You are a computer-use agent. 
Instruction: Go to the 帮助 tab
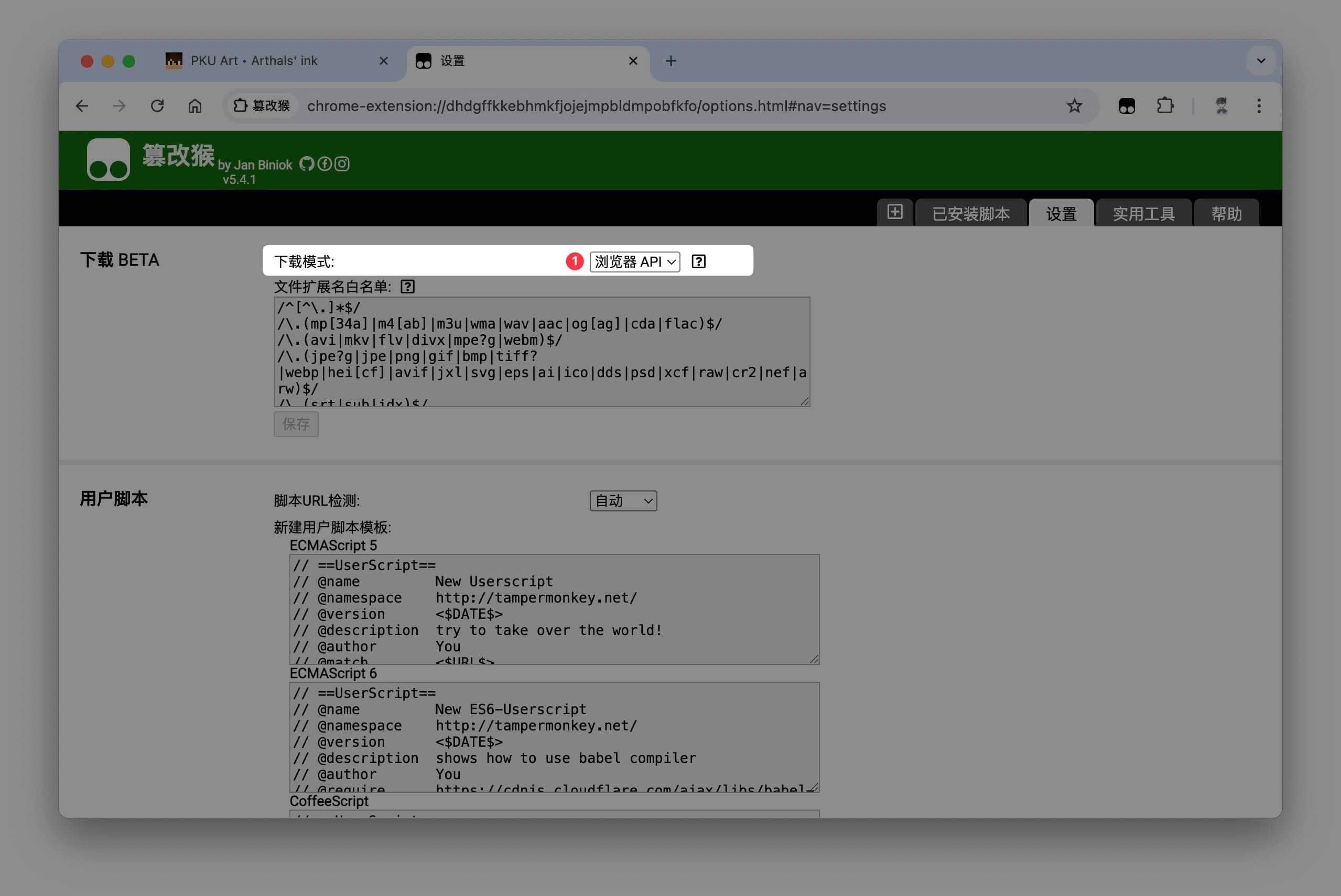coord(1226,214)
